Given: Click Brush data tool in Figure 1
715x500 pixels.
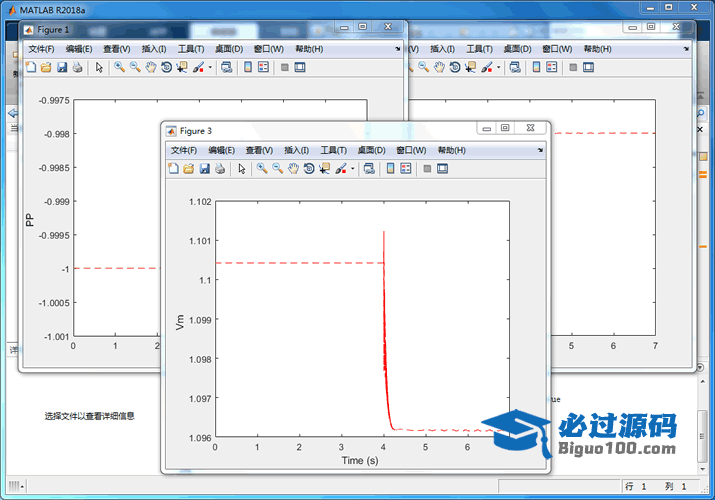Looking at the screenshot, I should click(x=198, y=67).
